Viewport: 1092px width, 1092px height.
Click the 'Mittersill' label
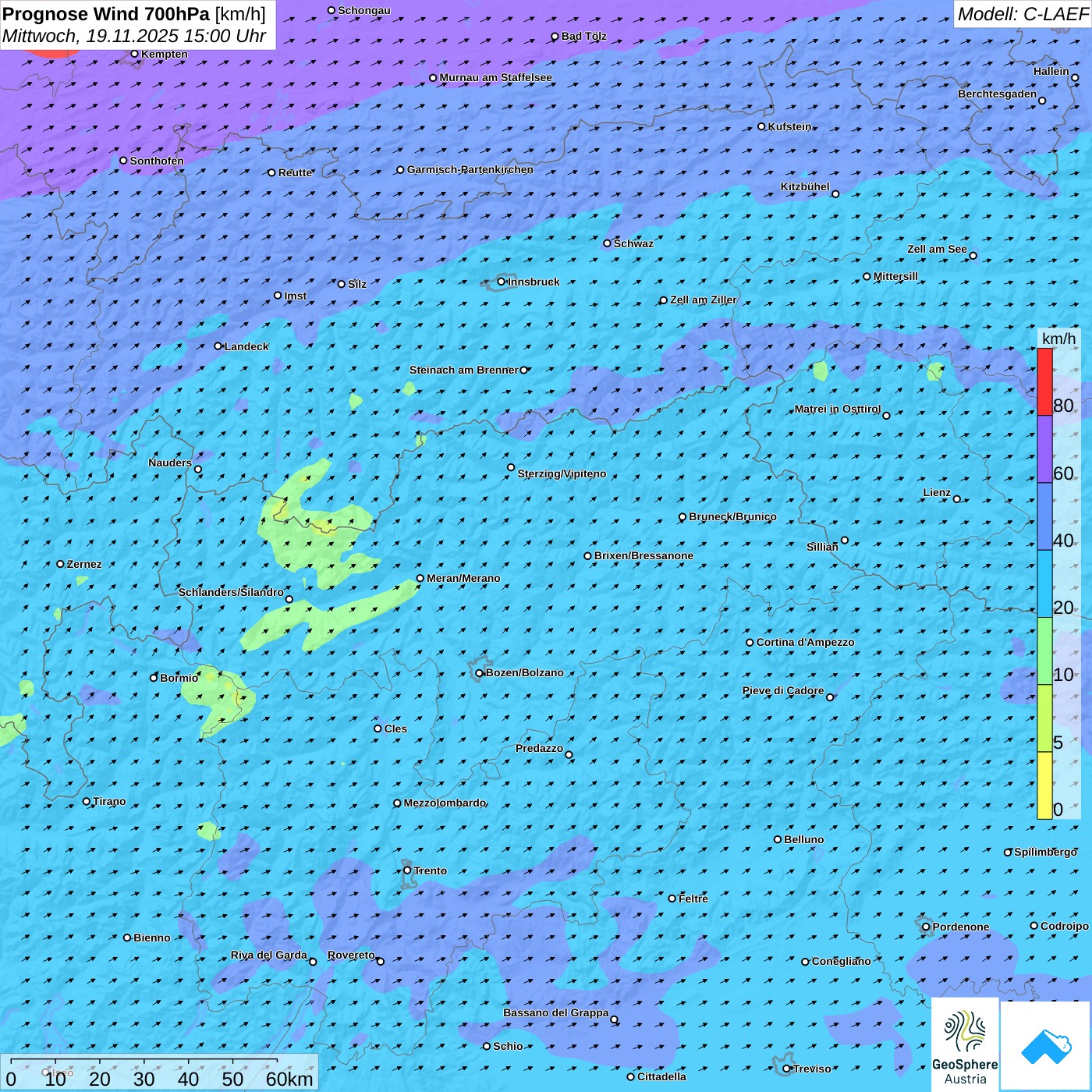(895, 276)
